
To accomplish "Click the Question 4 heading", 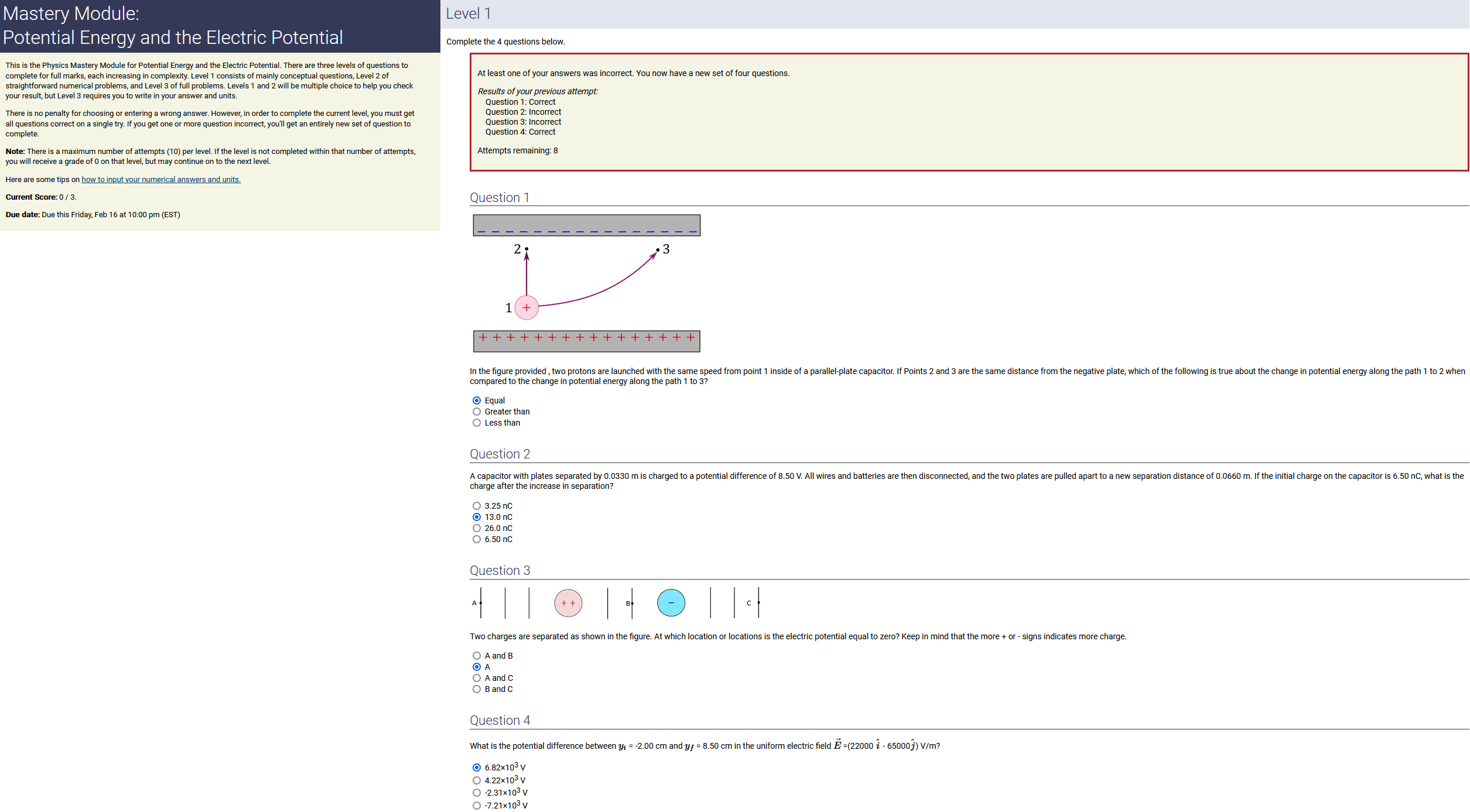I will coord(500,721).
